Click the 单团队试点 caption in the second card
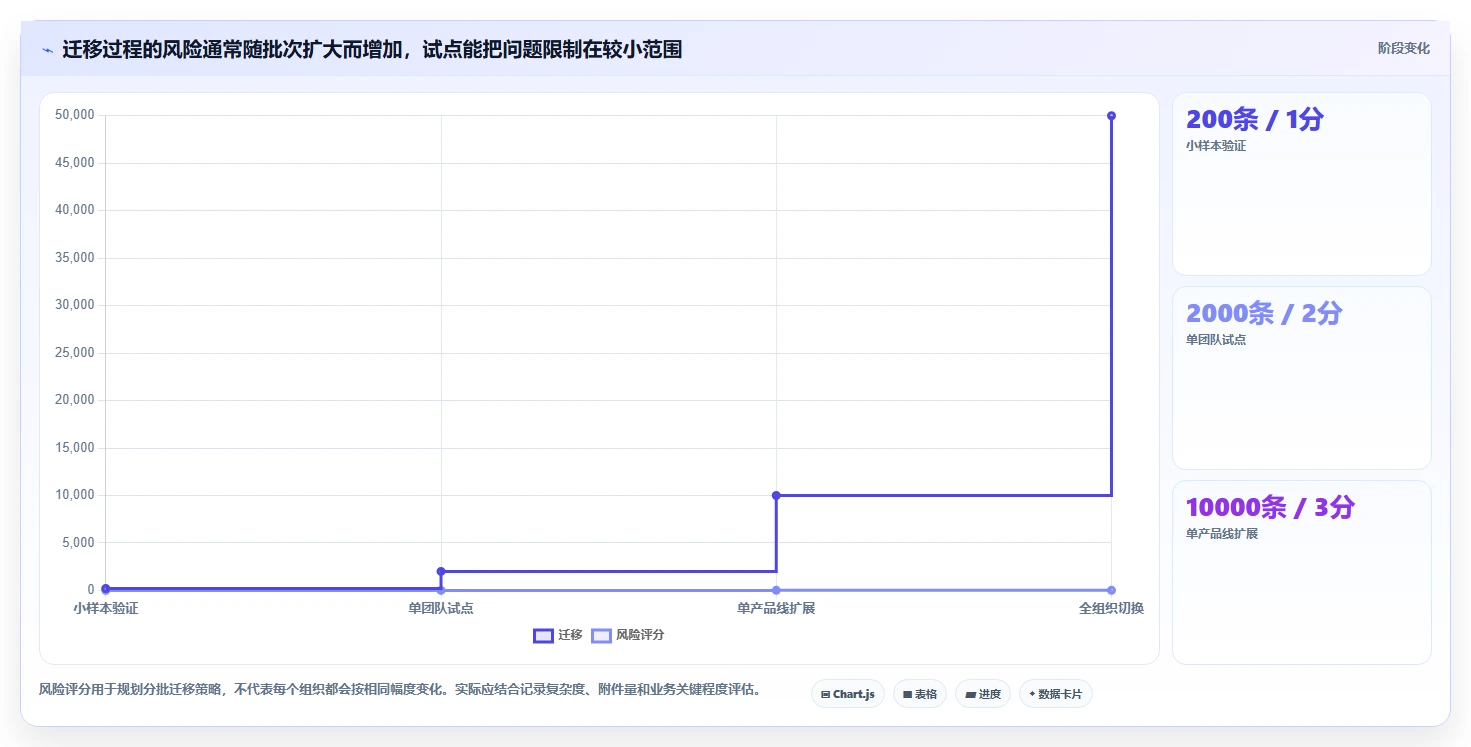 (1216, 340)
